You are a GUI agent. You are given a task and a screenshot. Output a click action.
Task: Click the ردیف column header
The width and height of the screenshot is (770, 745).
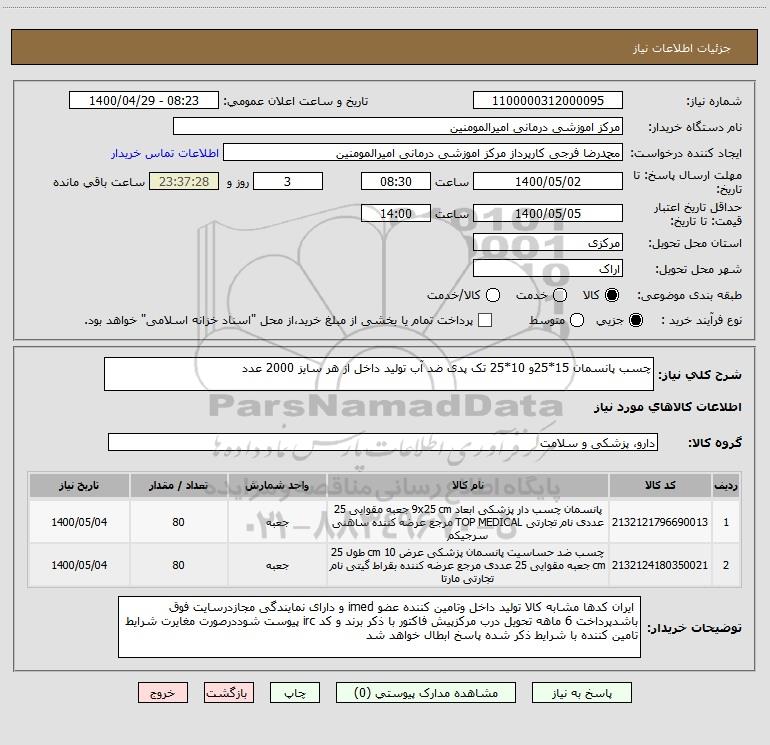pyautogui.click(x=726, y=486)
